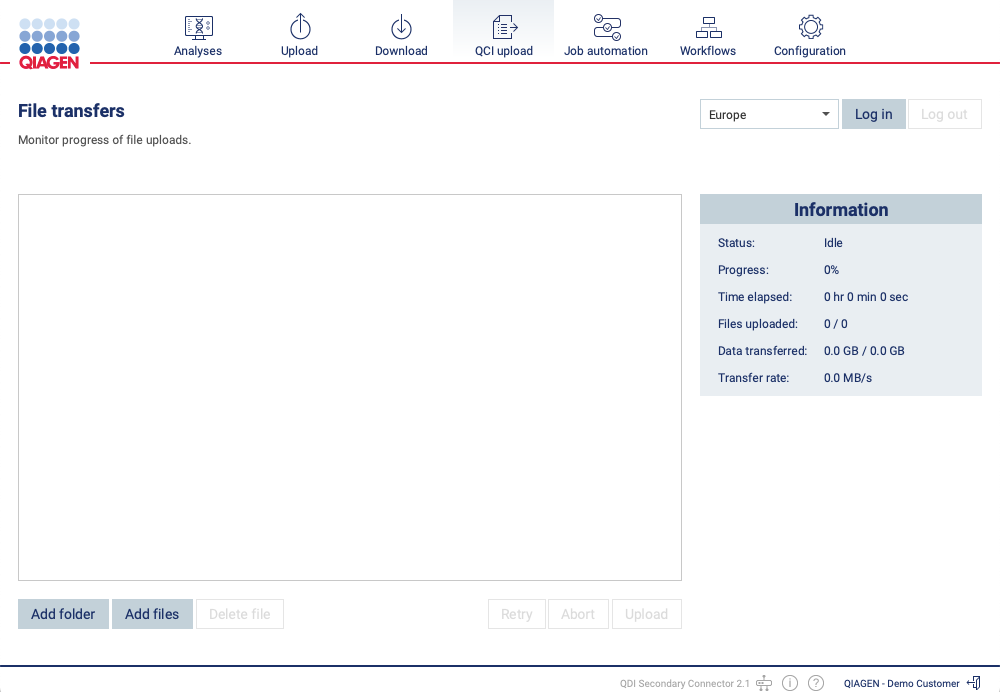Click the QIAGEN logo

[x=49, y=40]
